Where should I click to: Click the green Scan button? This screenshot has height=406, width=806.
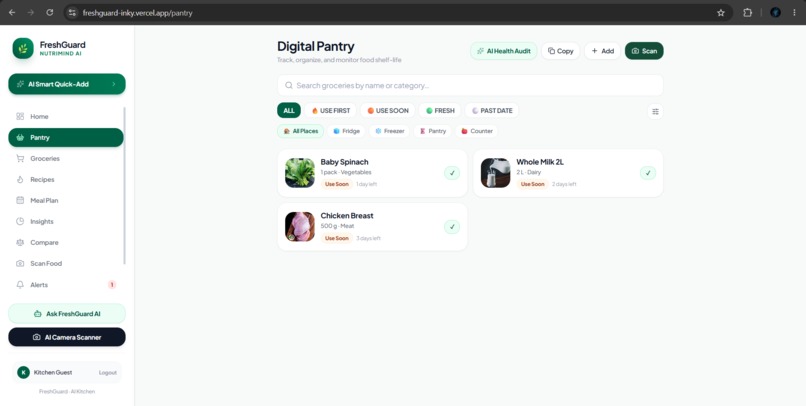tap(644, 51)
